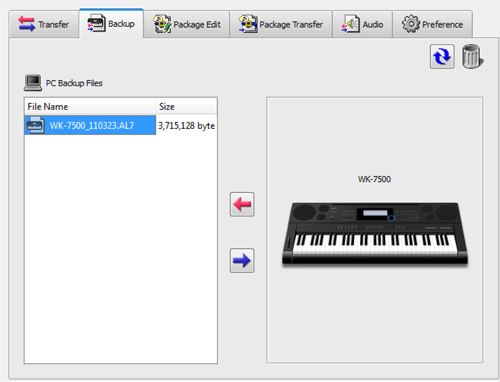Sort the list by File Name header
Image resolution: width=500 pixels, height=382 pixels.
90,107
